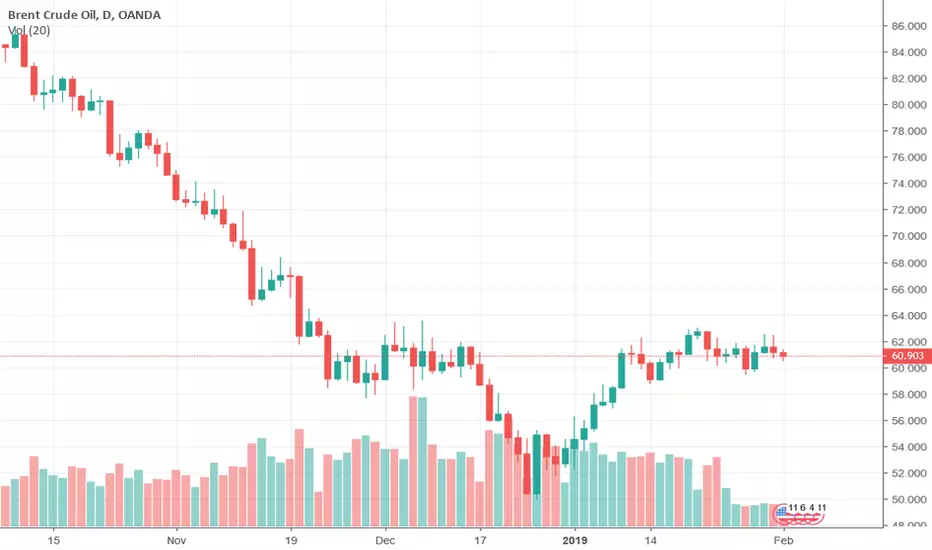Click the tallest volume bar in early December
The width and height of the screenshot is (932, 550).
pos(413,461)
